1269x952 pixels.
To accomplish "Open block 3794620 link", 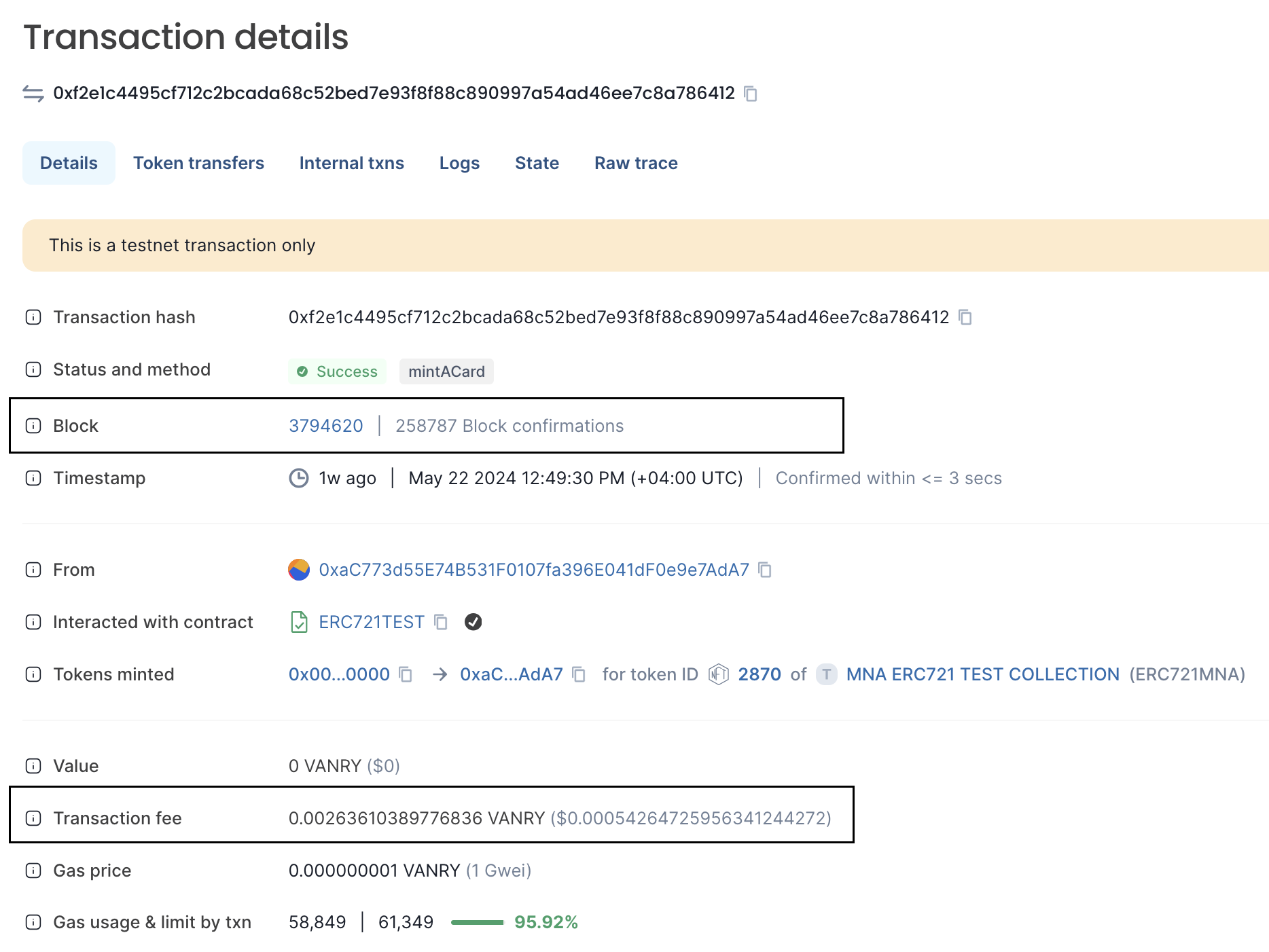I will tap(326, 426).
